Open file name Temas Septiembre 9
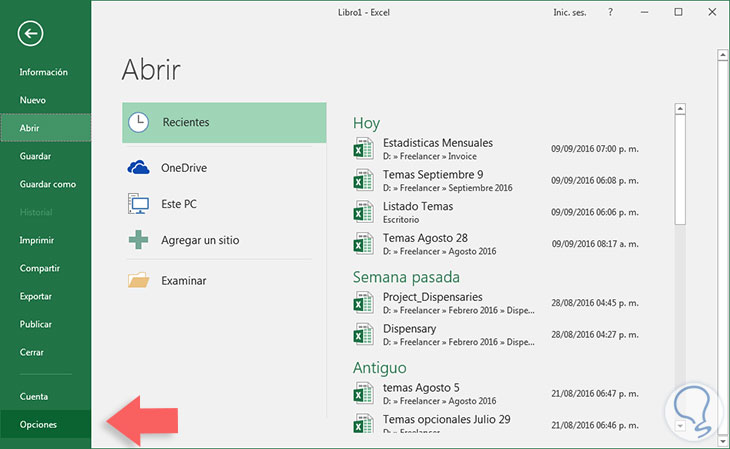730x449 pixels. pyautogui.click(x=433, y=175)
